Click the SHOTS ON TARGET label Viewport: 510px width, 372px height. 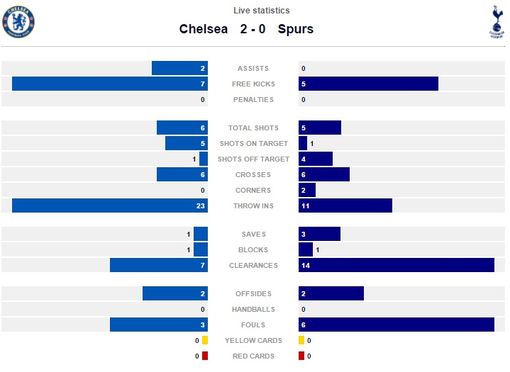tap(254, 143)
